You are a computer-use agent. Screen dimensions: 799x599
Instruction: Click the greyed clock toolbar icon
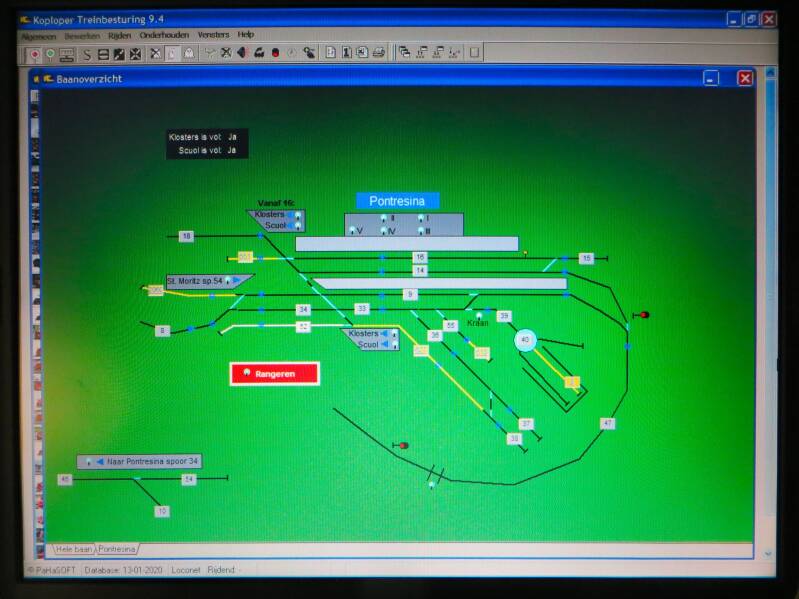(291, 52)
